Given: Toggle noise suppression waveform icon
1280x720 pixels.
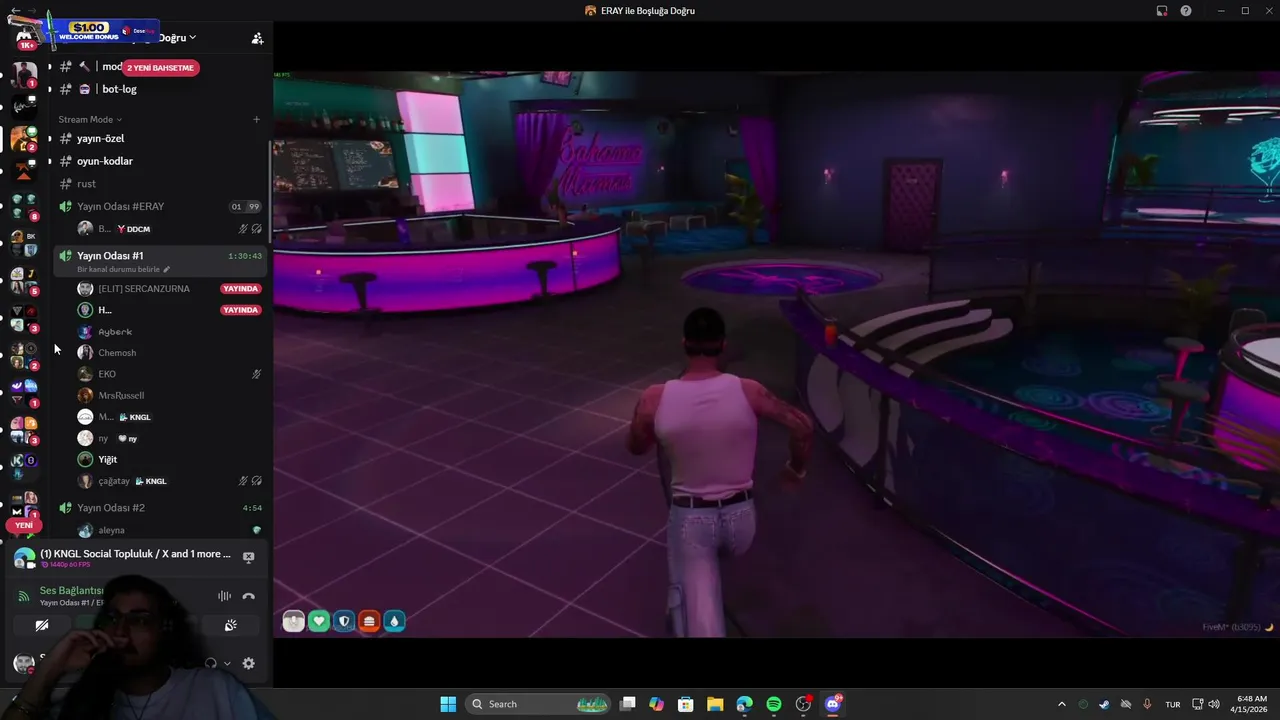Looking at the screenshot, I should point(224,596).
